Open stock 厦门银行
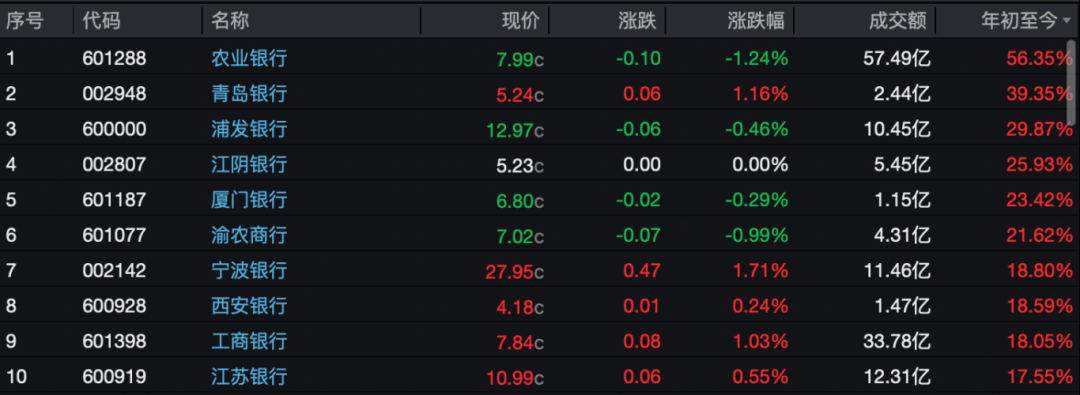Viewport: 1080px width, 395px height. [249, 200]
